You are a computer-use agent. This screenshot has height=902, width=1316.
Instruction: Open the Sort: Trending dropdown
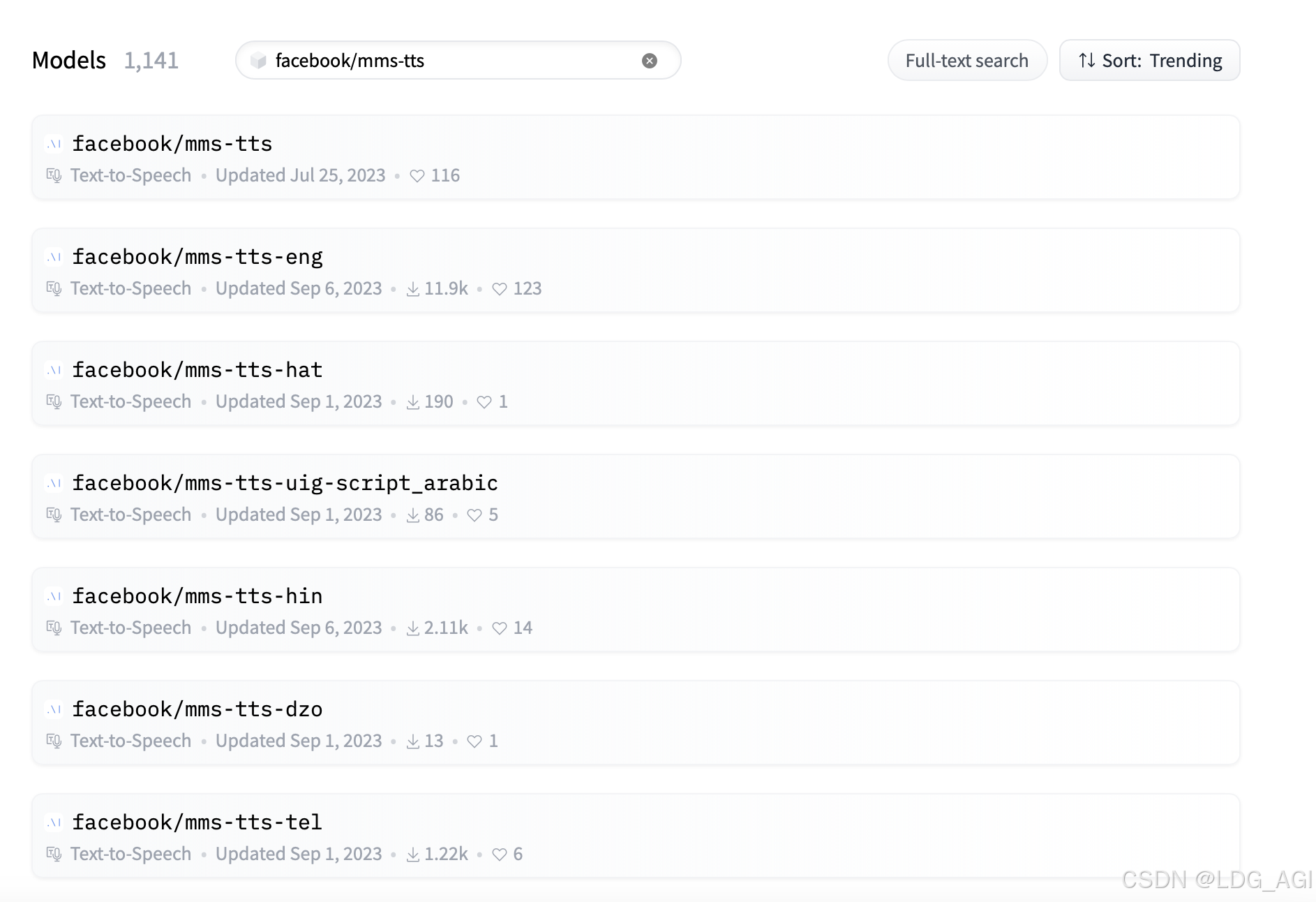click(1149, 60)
